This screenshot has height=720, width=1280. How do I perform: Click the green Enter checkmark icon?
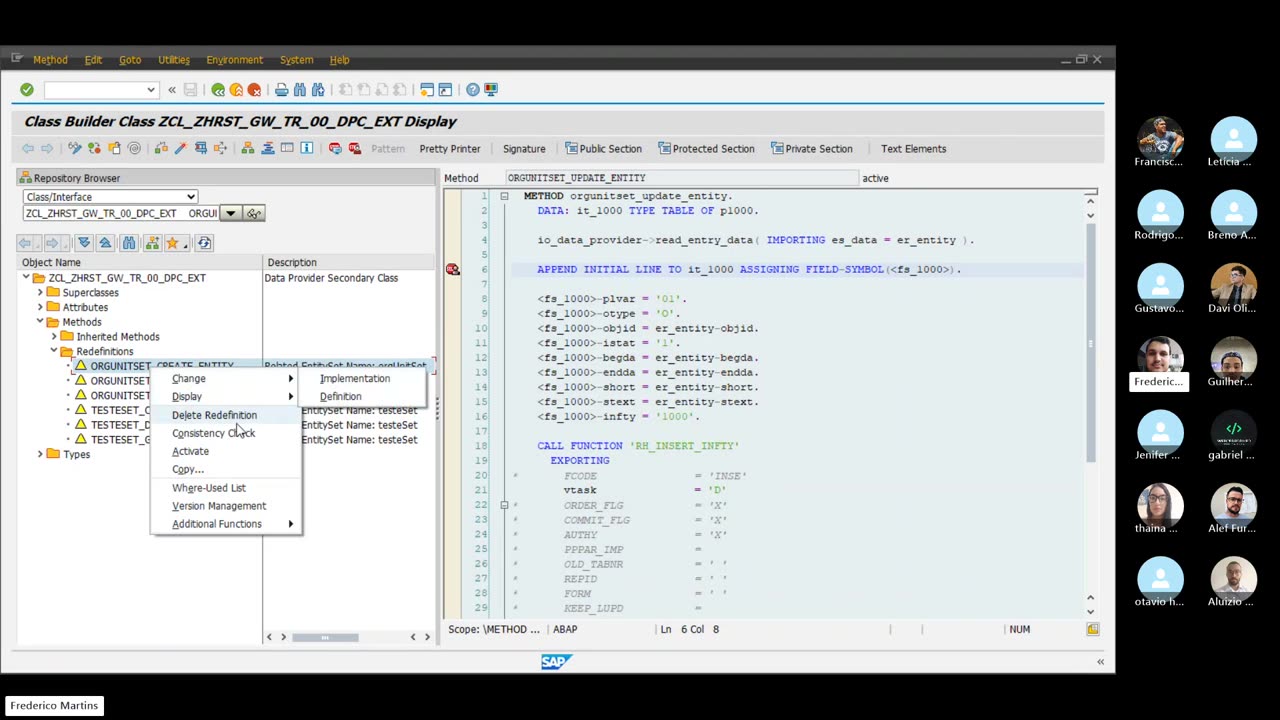coord(27,90)
